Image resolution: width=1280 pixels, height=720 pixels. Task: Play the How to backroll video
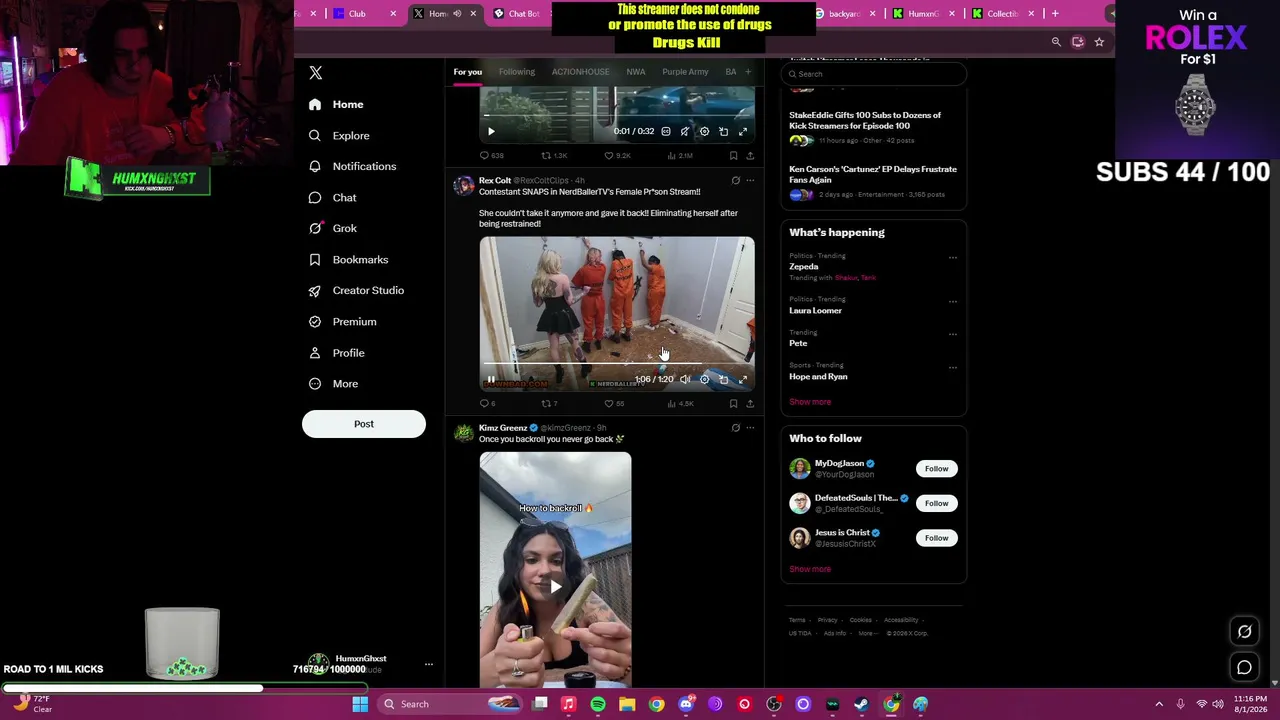(555, 587)
